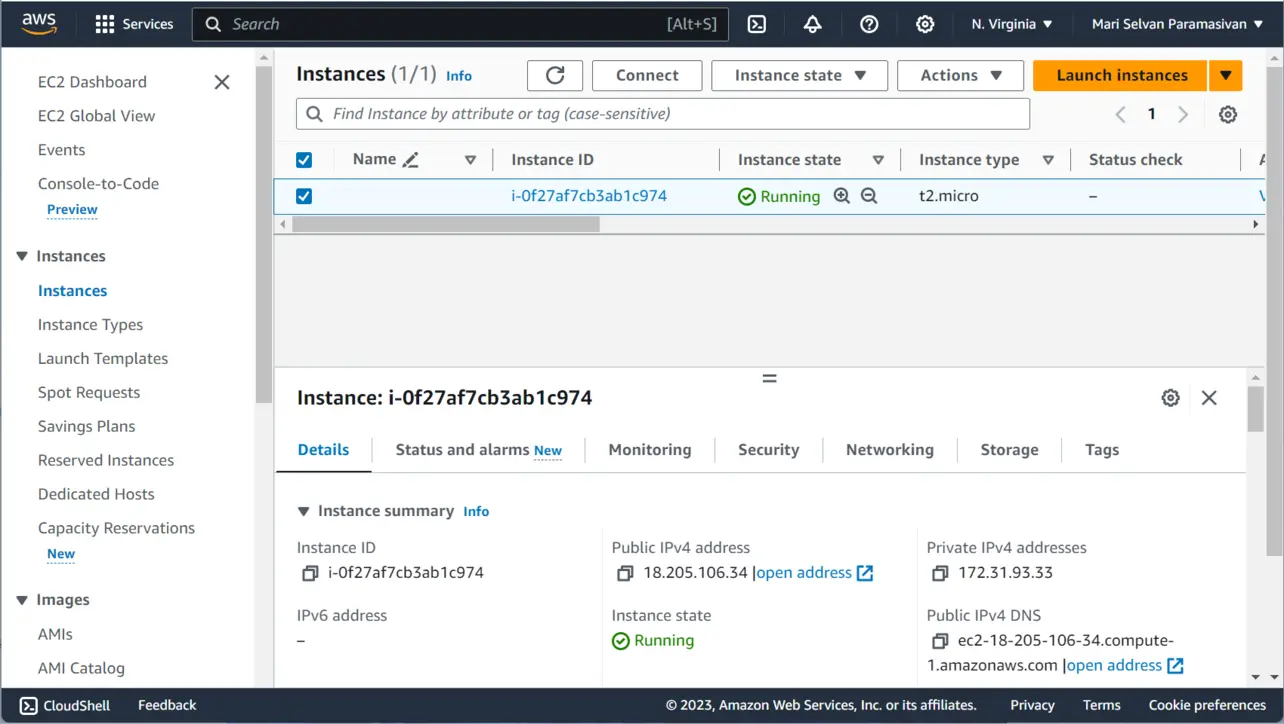Open EC2 Global View in sidebar

click(96, 116)
